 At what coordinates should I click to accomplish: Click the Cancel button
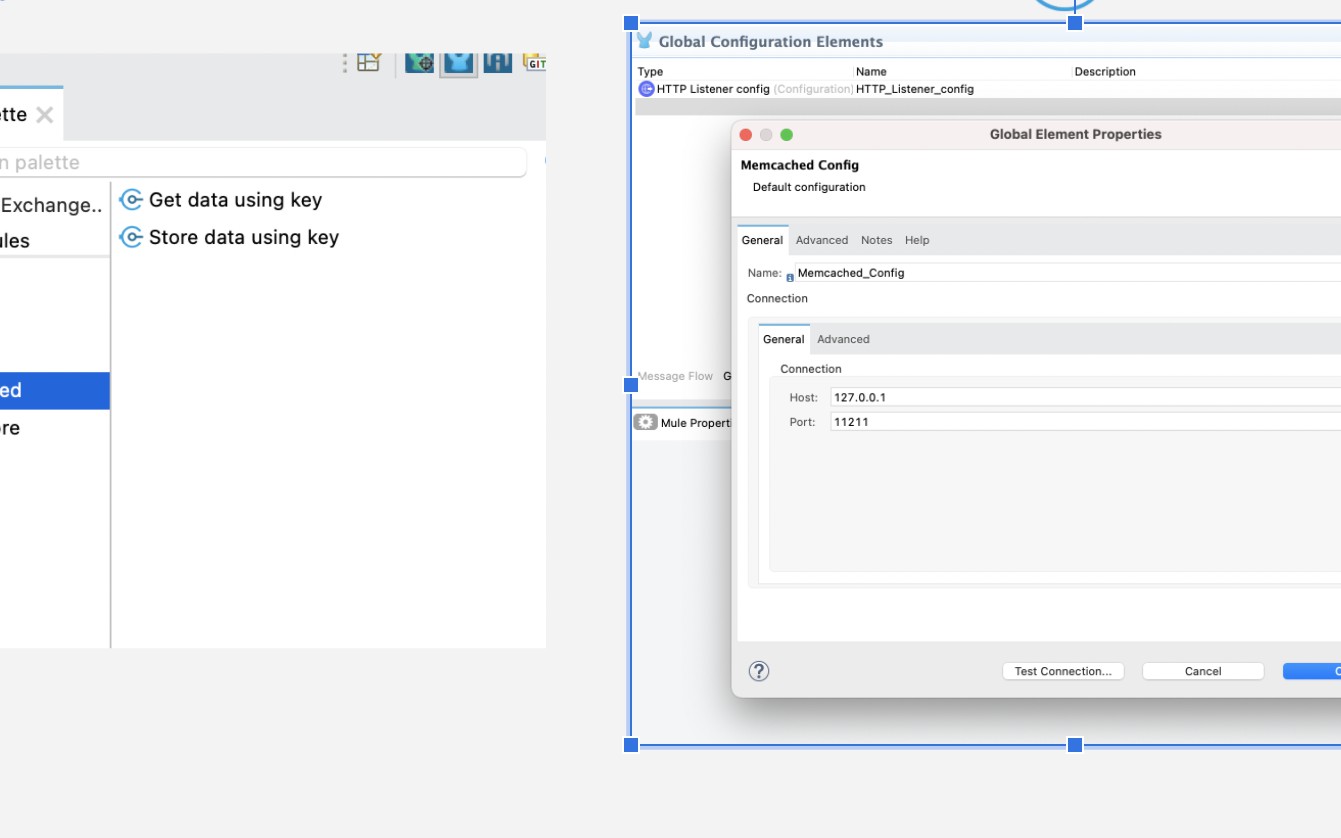(x=1202, y=671)
